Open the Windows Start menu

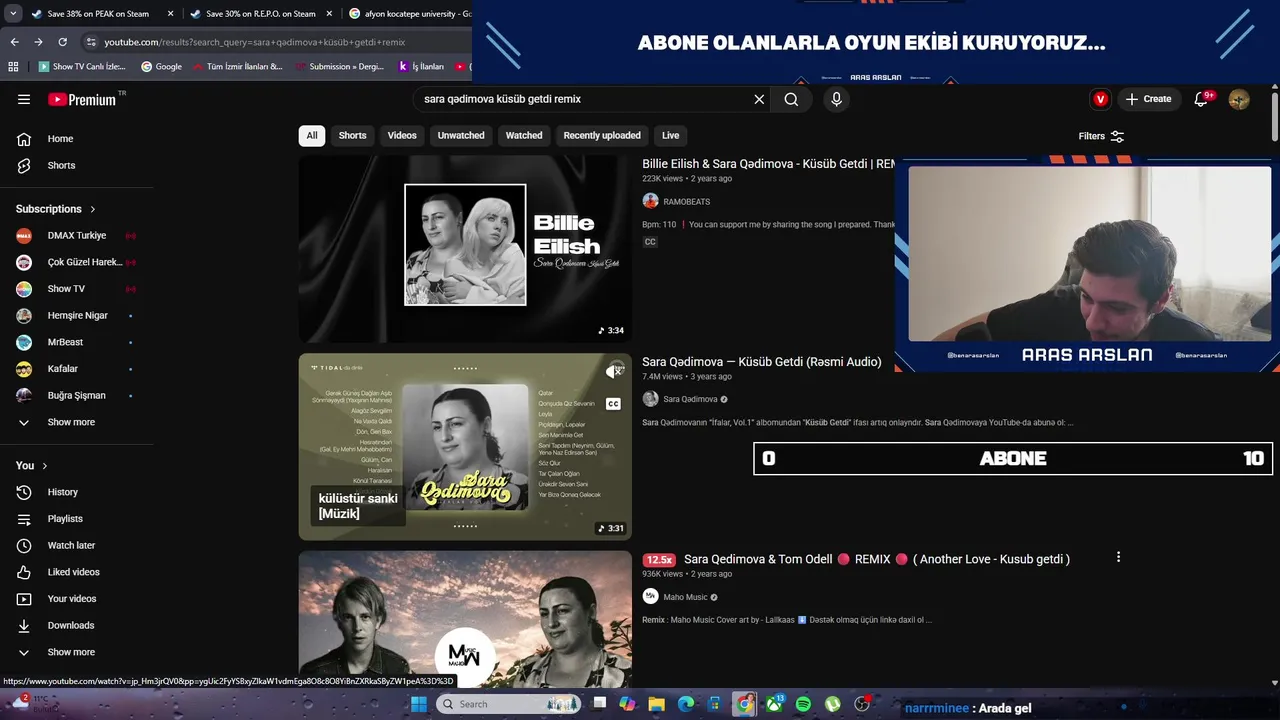[418, 704]
